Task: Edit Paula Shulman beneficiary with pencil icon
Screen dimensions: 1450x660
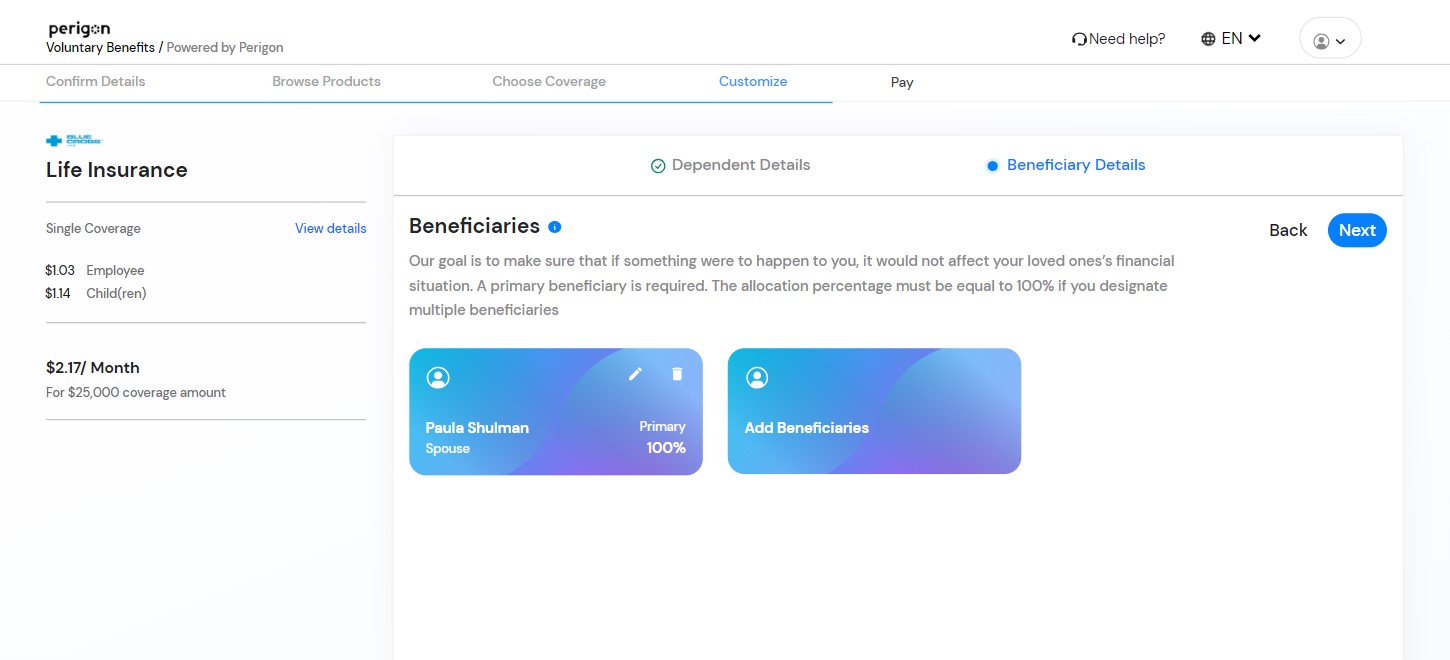Action: click(635, 374)
